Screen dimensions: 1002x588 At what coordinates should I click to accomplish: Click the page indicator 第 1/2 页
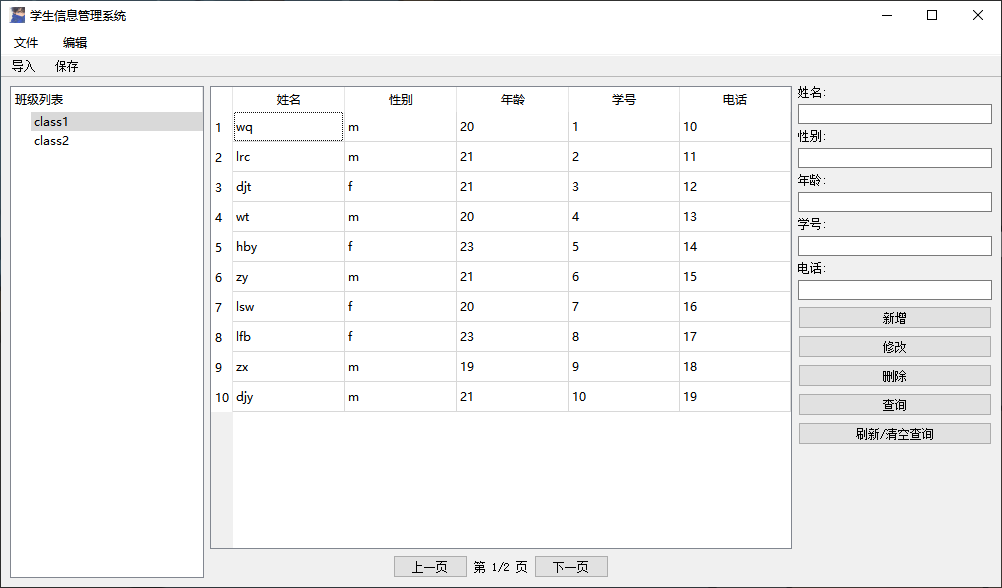pos(500,567)
